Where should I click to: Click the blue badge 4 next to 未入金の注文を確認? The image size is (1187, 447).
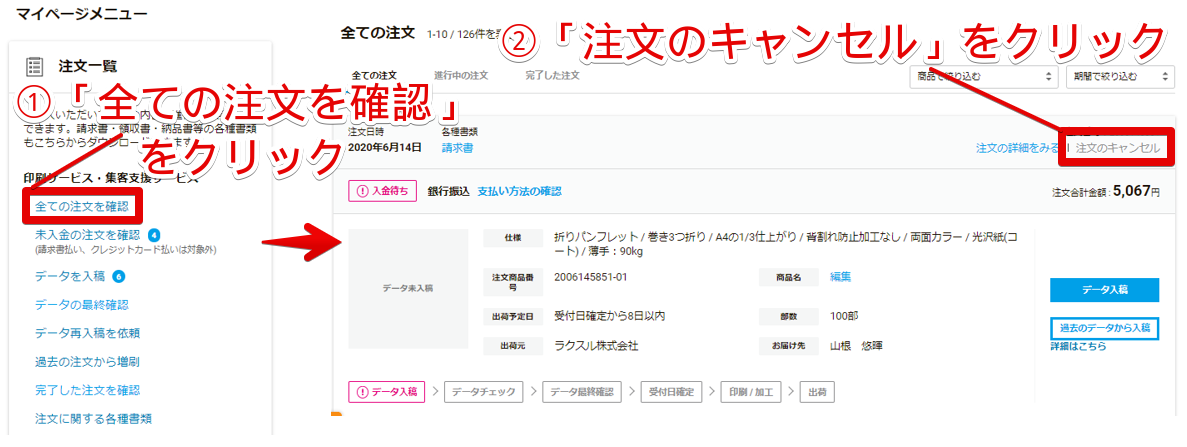coord(155,234)
